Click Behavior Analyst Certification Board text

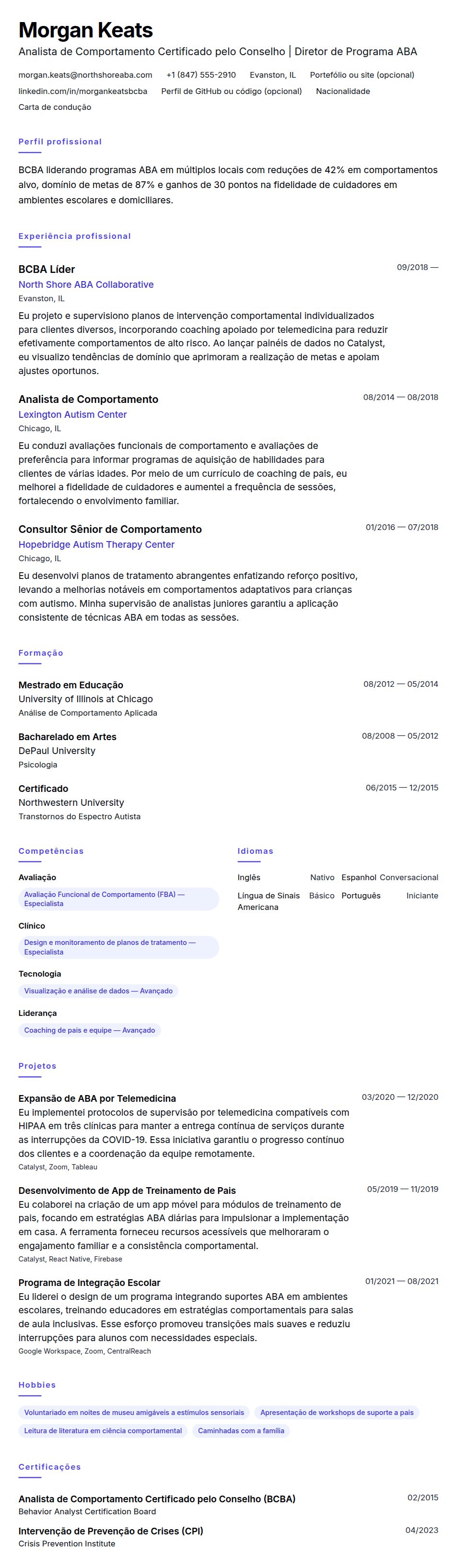click(87, 1512)
